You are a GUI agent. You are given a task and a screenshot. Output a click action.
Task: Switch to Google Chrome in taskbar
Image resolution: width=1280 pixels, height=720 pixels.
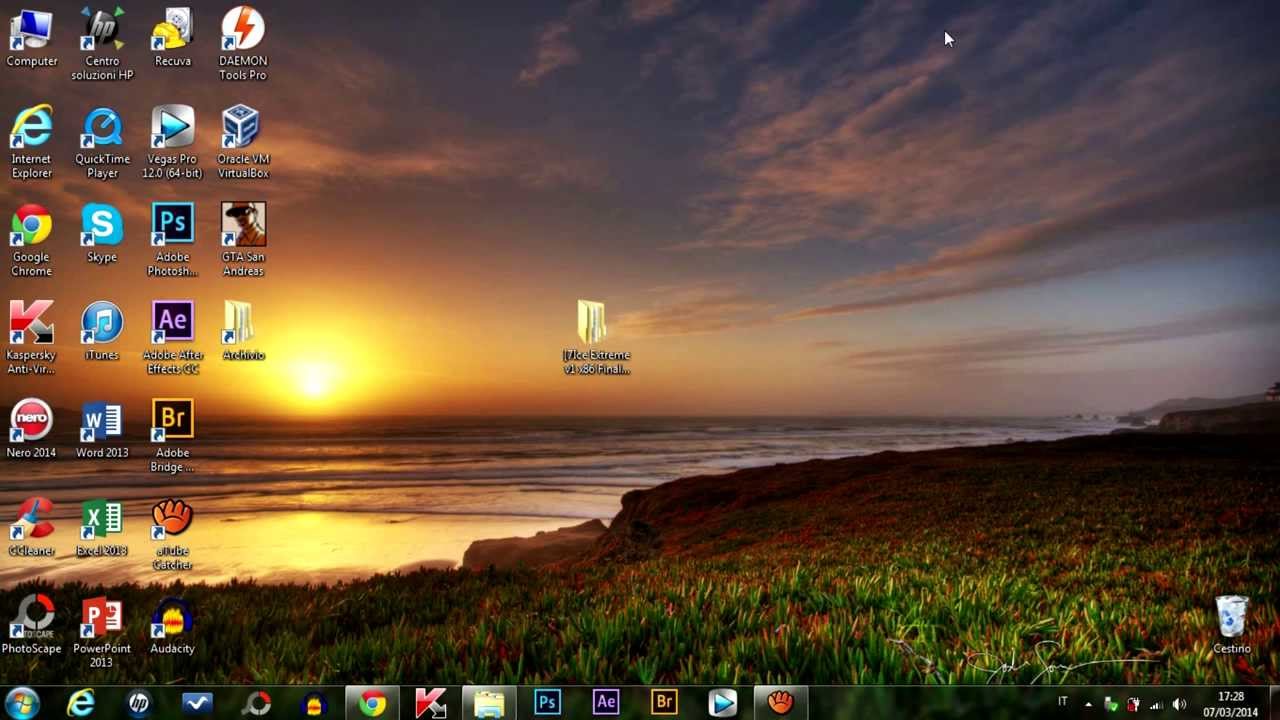coord(372,704)
